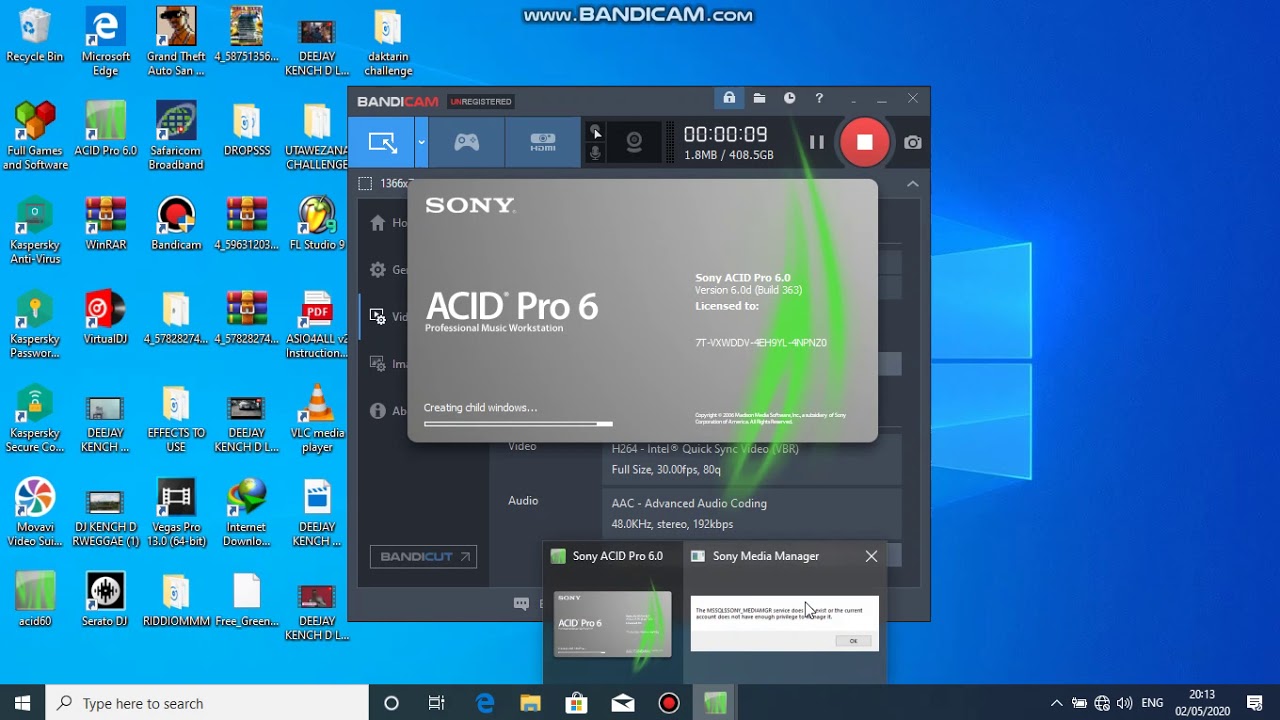Switch to Bandicam game recording mode
Viewport: 1280px width, 720px height.
coord(466,142)
